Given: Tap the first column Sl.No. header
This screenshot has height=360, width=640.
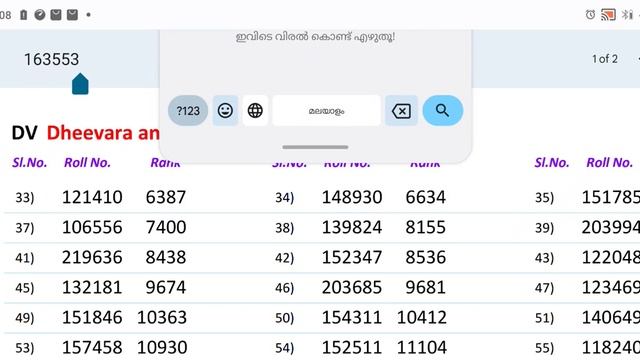Looking at the screenshot, I should pyautogui.click(x=29, y=162).
